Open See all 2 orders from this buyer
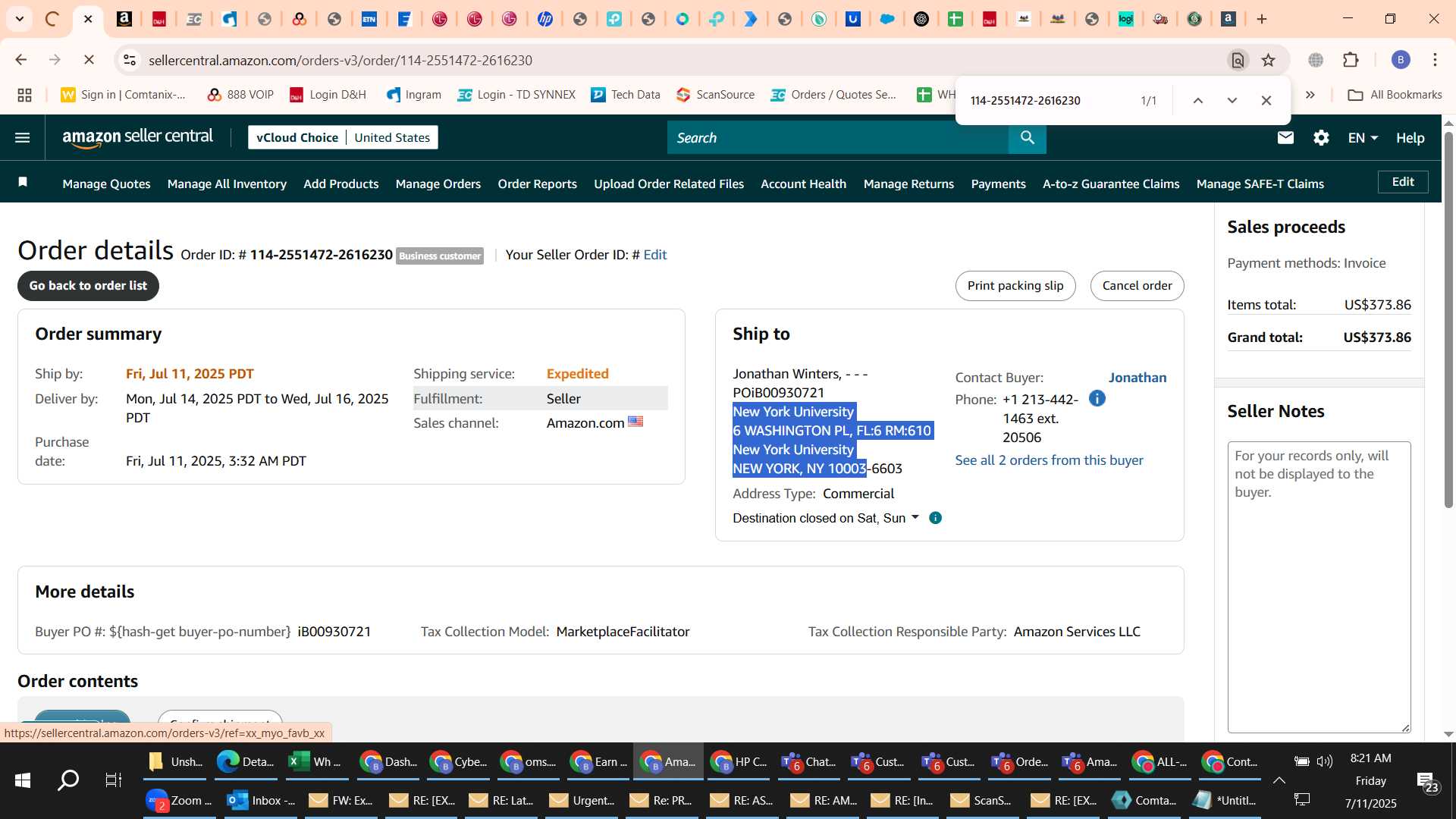The height and width of the screenshot is (819, 1456). click(1049, 460)
